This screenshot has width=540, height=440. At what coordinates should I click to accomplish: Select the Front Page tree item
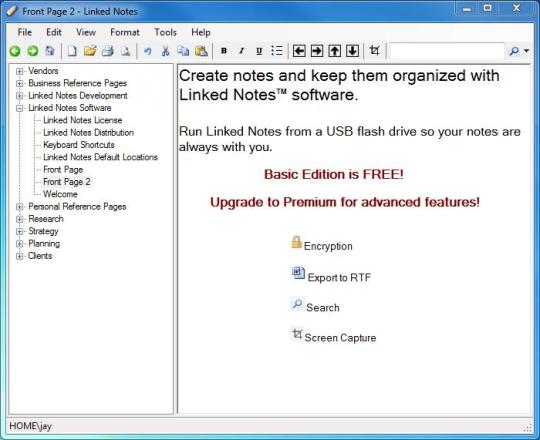coord(63,170)
